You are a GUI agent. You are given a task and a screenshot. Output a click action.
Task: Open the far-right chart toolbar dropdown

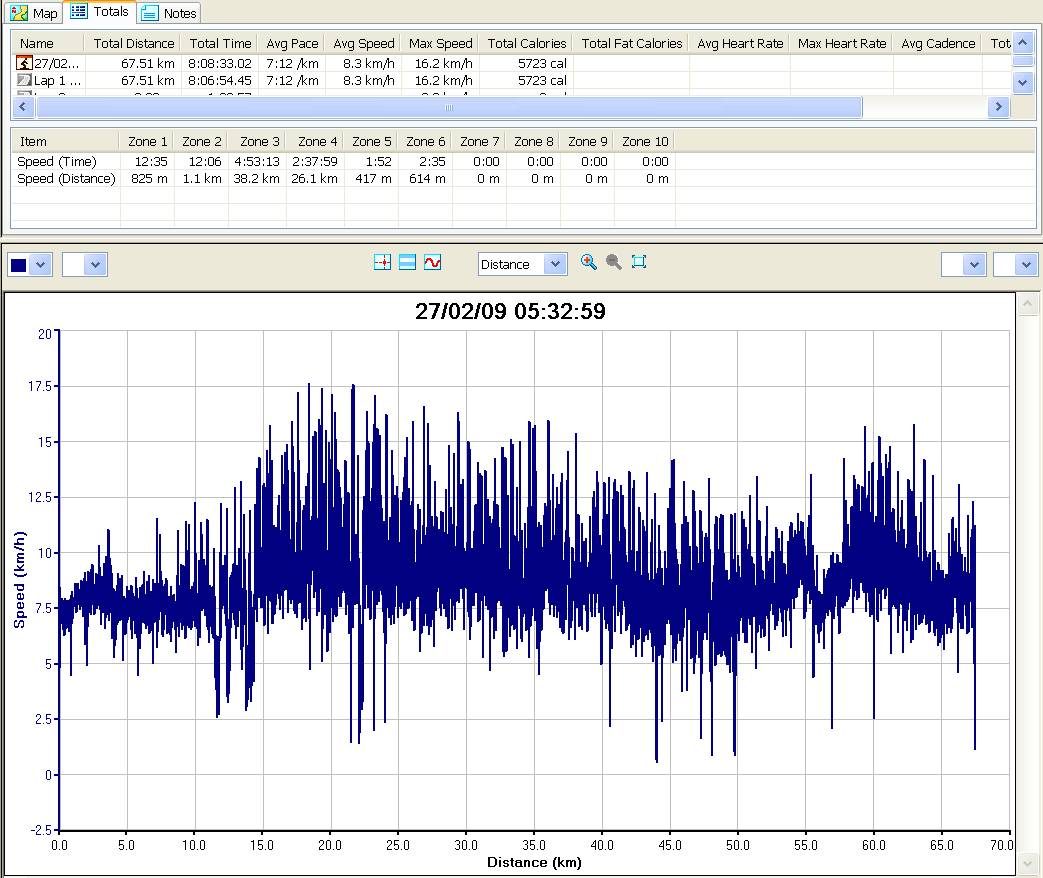(1026, 264)
